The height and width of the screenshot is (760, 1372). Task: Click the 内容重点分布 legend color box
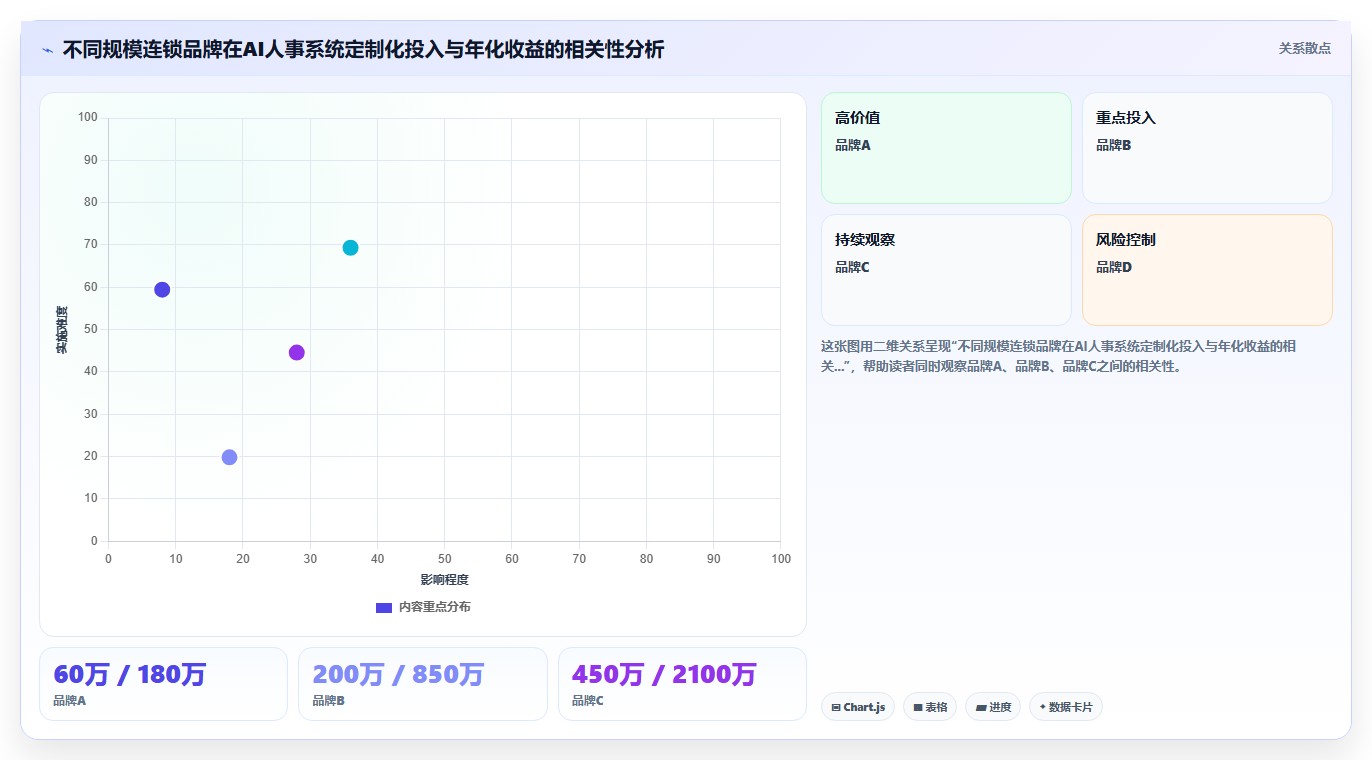[x=384, y=607]
